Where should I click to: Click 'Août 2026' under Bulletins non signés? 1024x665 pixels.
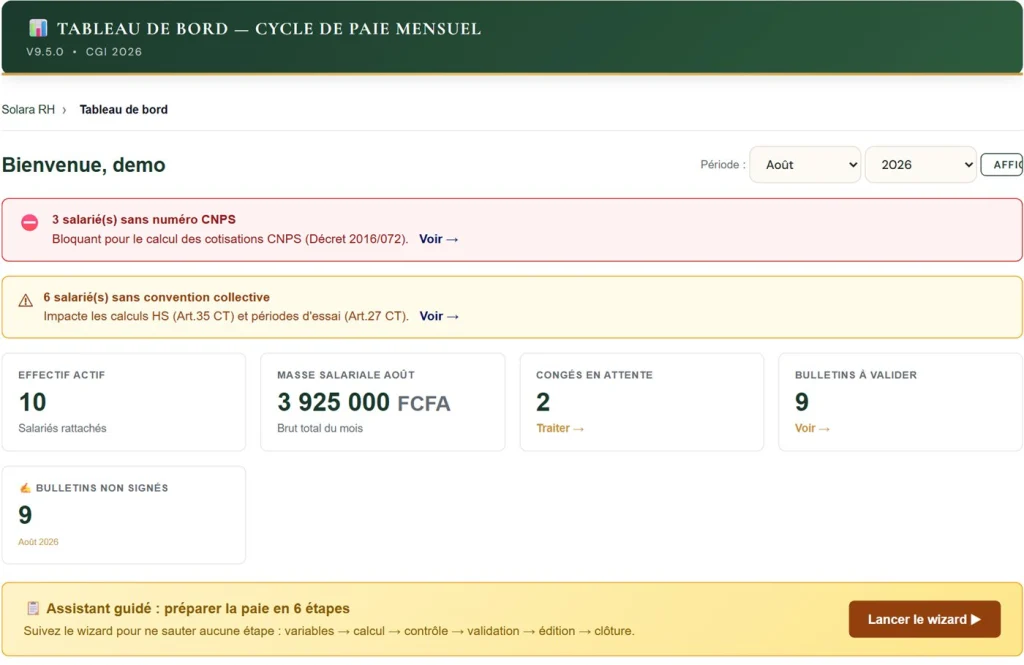[x=38, y=542]
